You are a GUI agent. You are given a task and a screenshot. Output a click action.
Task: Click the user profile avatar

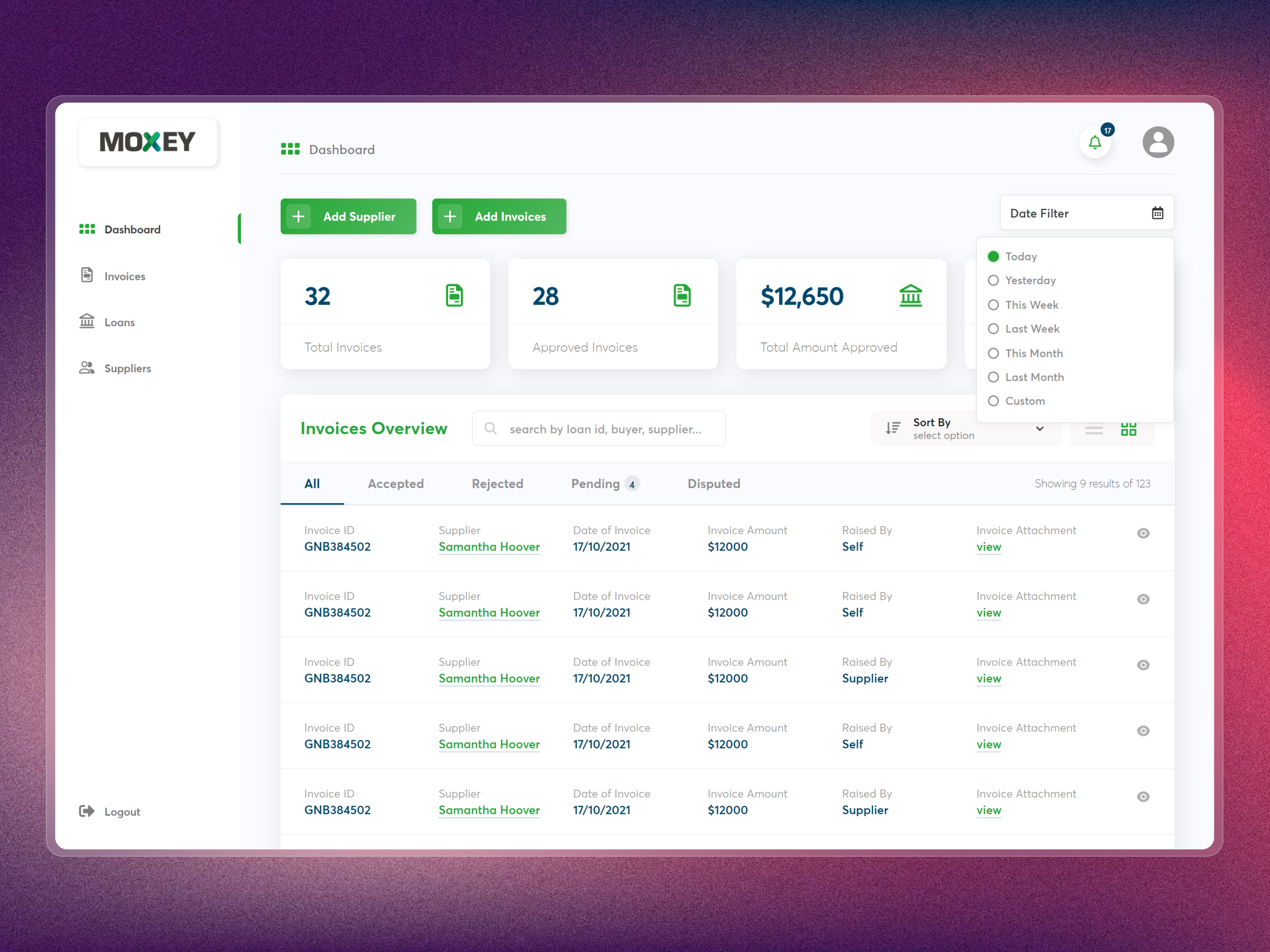pyautogui.click(x=1158, y=142)
